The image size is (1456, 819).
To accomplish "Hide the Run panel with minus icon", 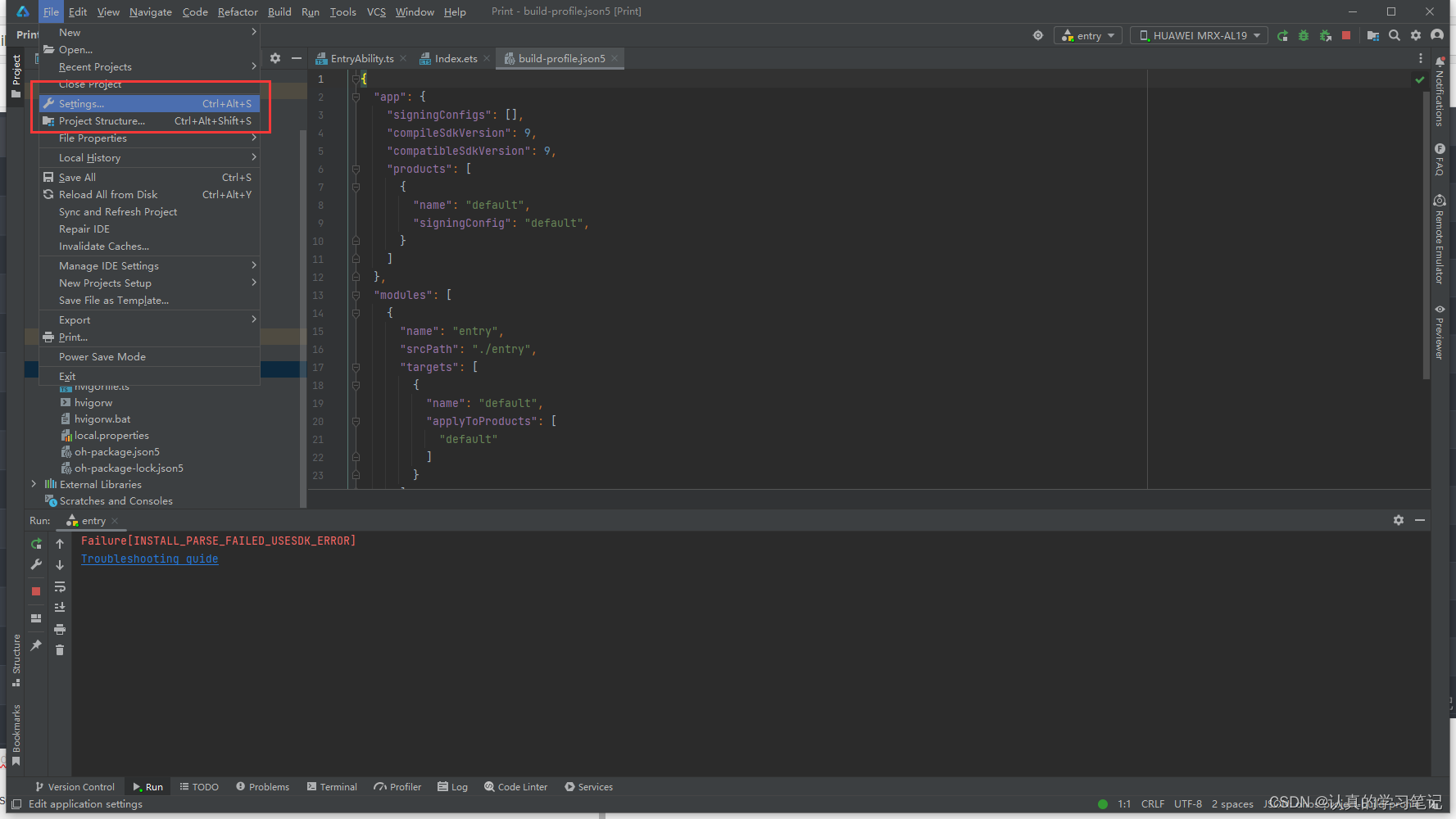I will [1420, 520].
